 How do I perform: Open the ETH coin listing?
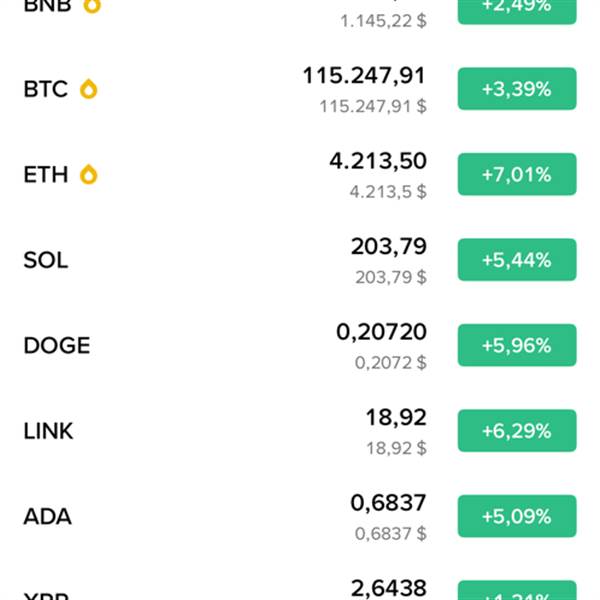point(46,175)
